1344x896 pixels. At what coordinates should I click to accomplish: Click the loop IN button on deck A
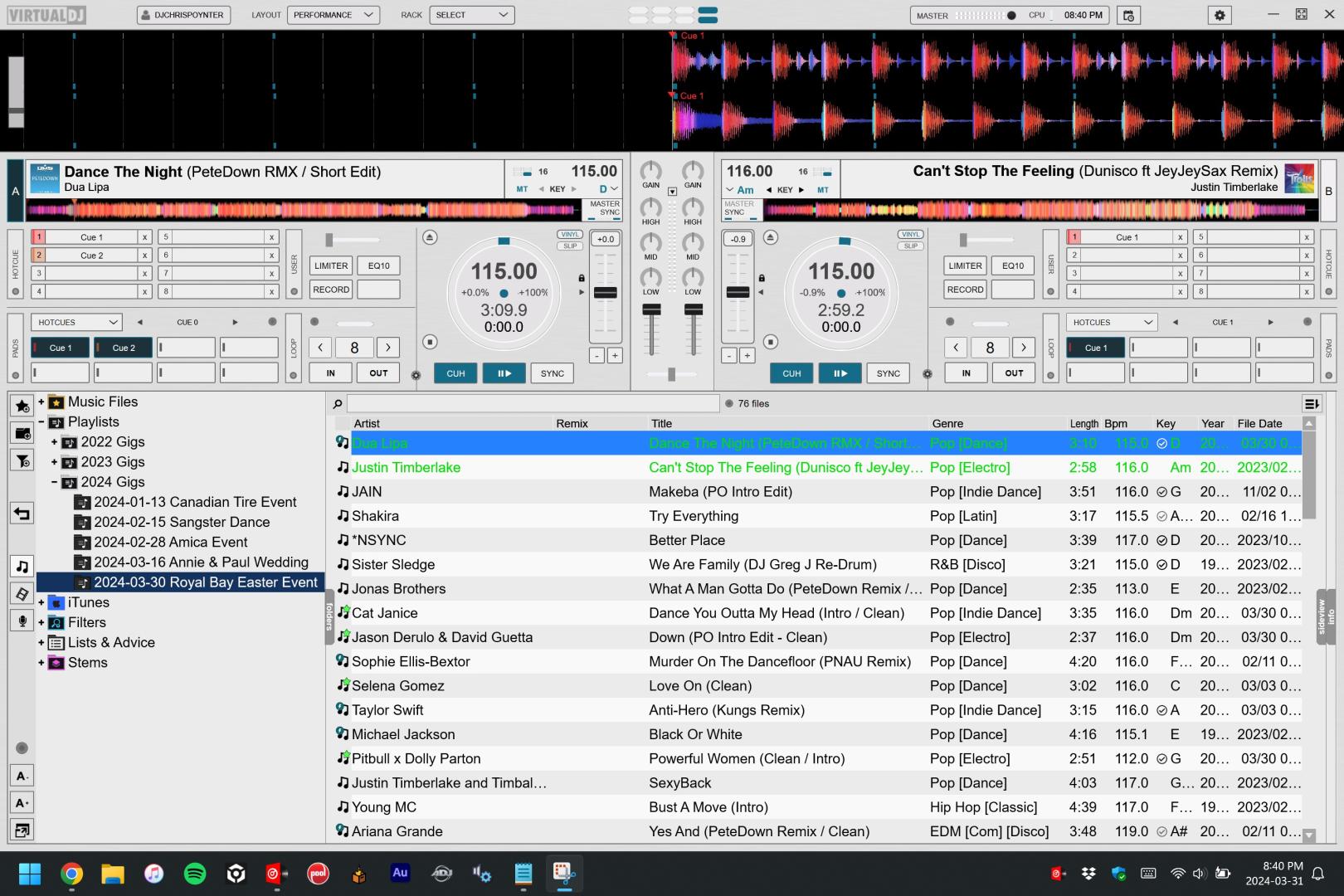pyautogui.click(x=330, y=373)
